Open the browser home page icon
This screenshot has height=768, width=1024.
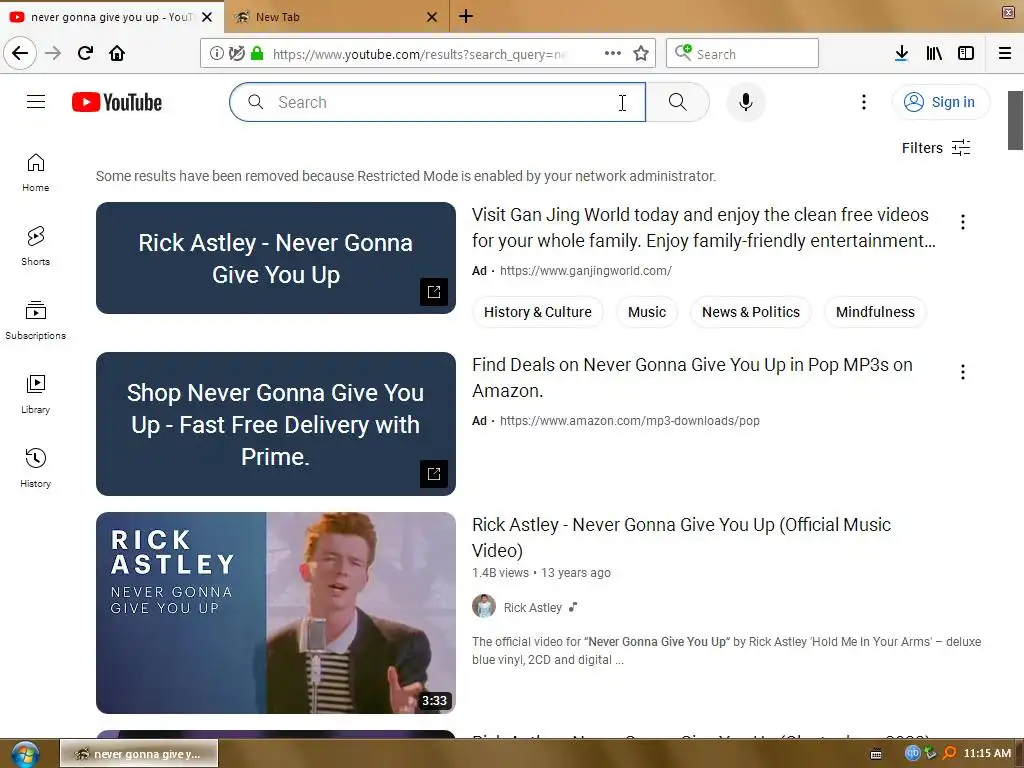(x=117, y=53)
